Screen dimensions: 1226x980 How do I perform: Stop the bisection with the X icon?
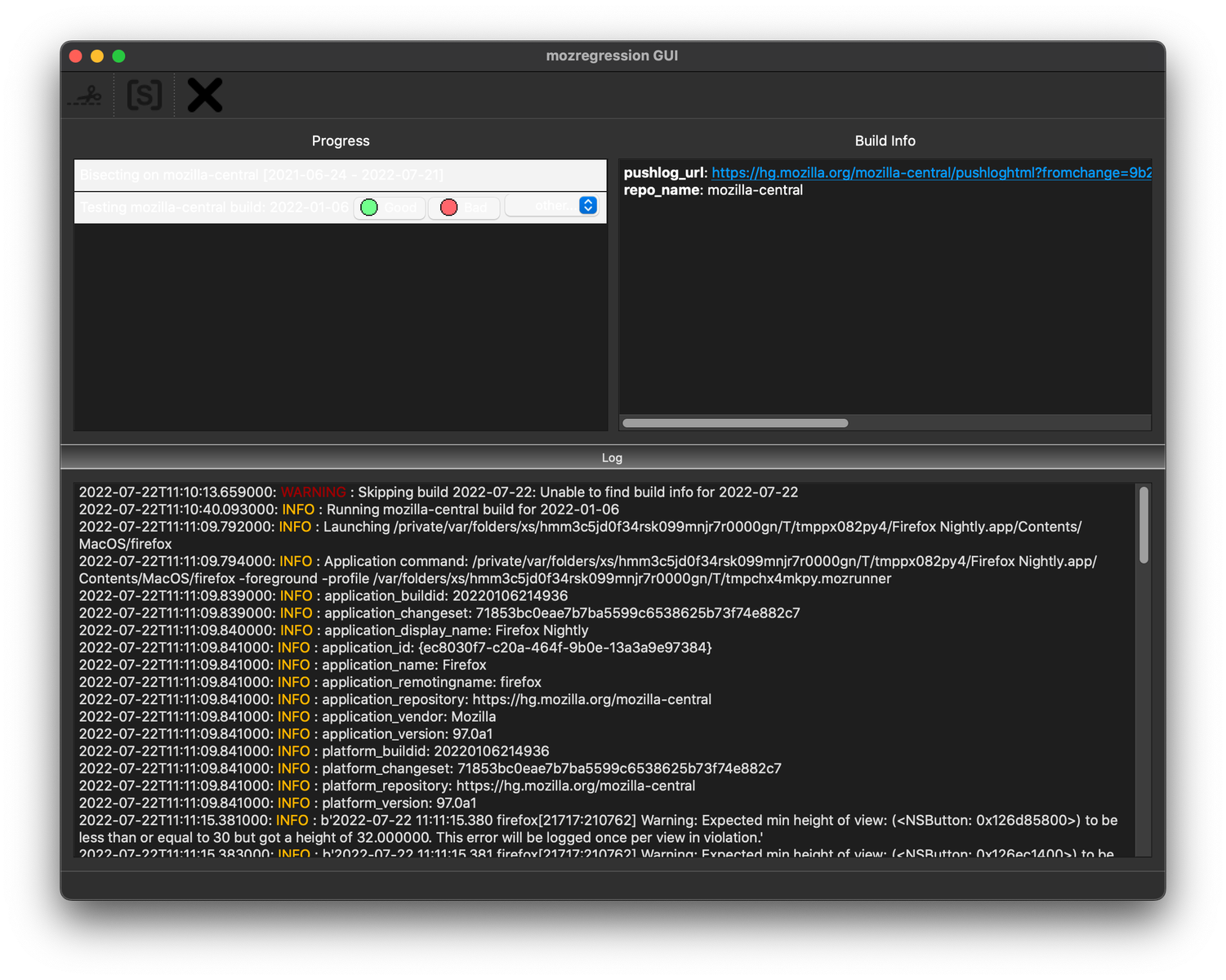click(204, 96)
